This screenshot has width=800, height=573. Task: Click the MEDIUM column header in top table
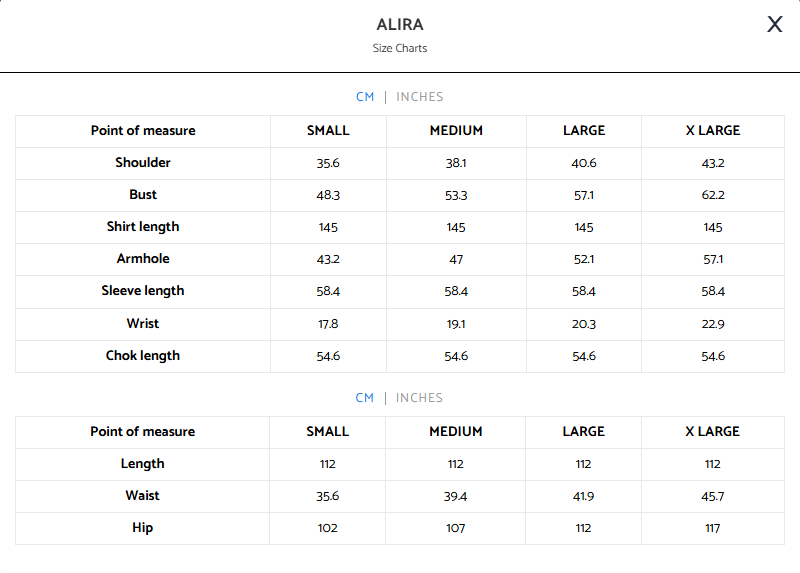[456, 131]
